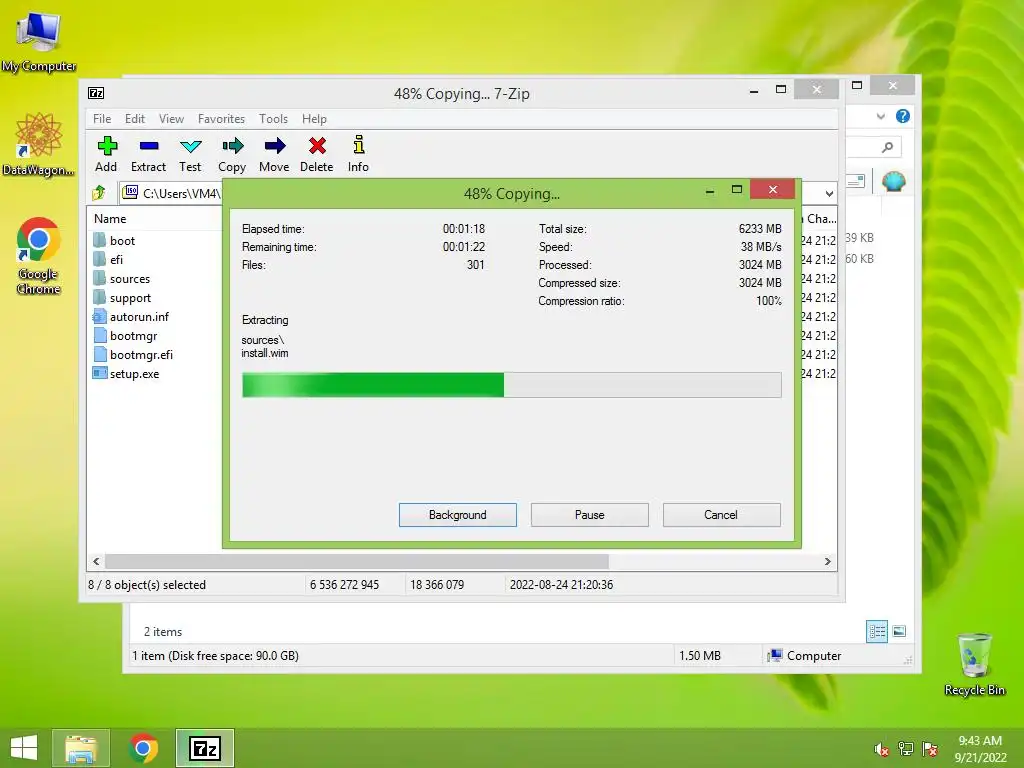Click the Name column header
This screenshot has width=1024, height=768.
pos(110,219)
